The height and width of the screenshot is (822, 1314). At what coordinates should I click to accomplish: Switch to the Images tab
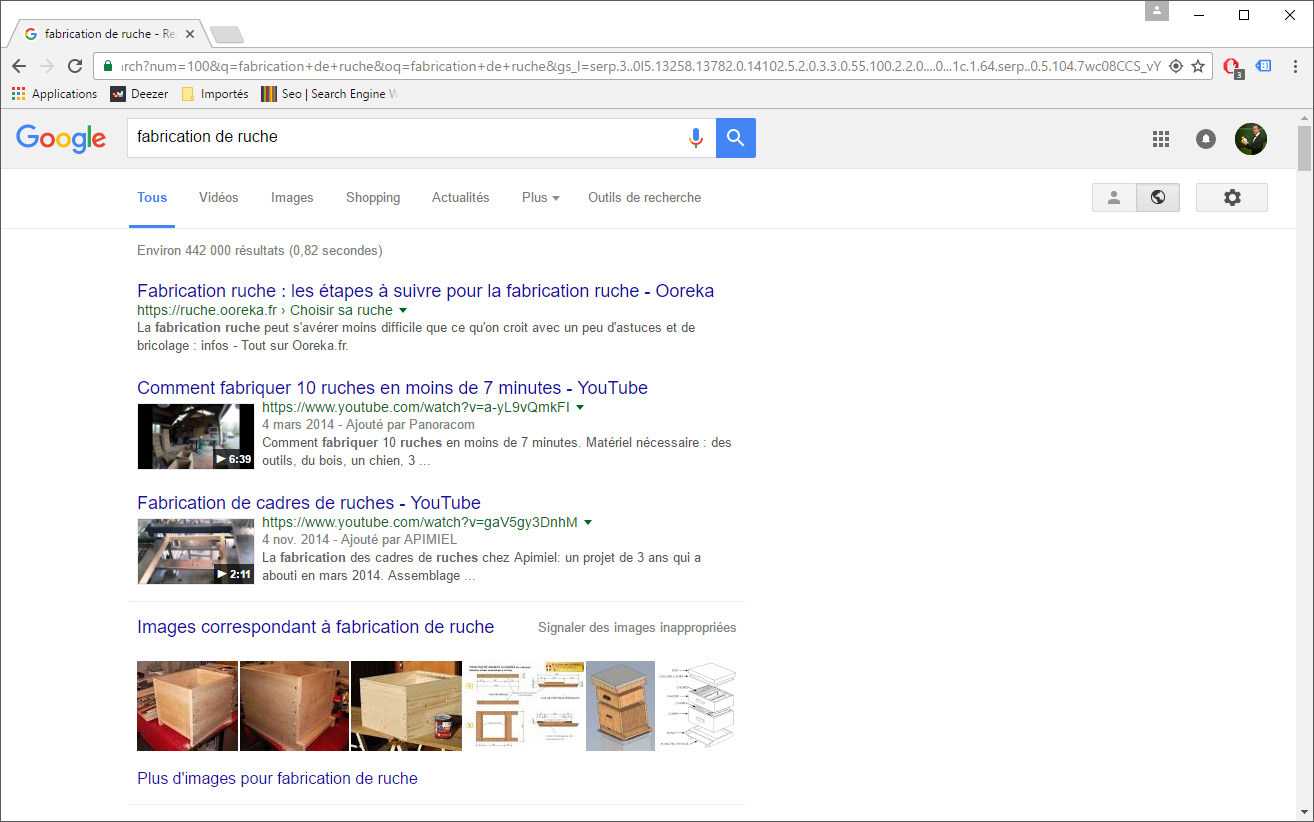point(292,197)
